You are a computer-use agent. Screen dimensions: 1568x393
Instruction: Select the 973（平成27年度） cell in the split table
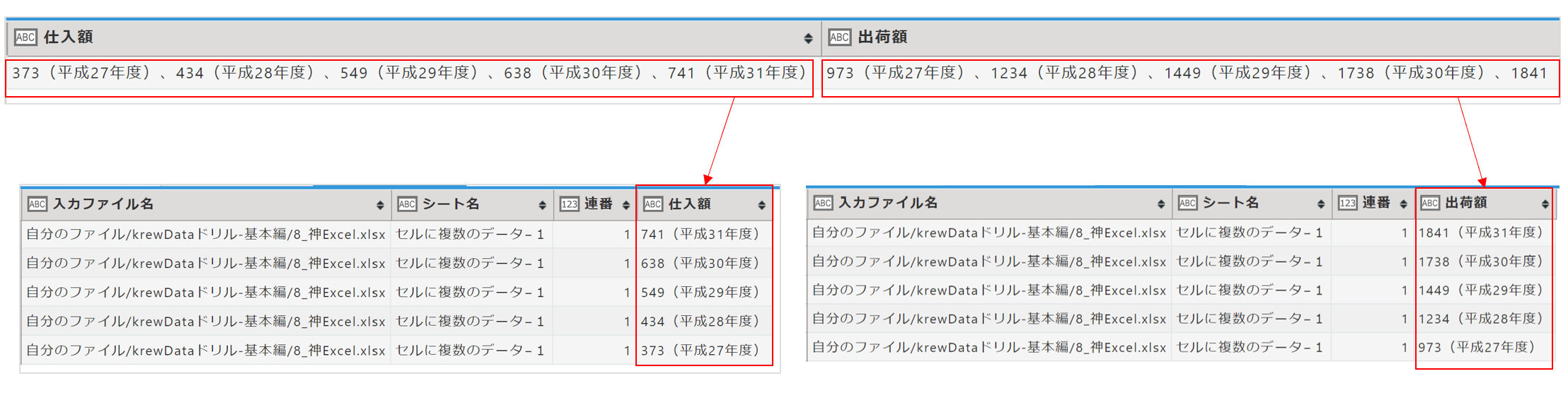click(1485, 347)
